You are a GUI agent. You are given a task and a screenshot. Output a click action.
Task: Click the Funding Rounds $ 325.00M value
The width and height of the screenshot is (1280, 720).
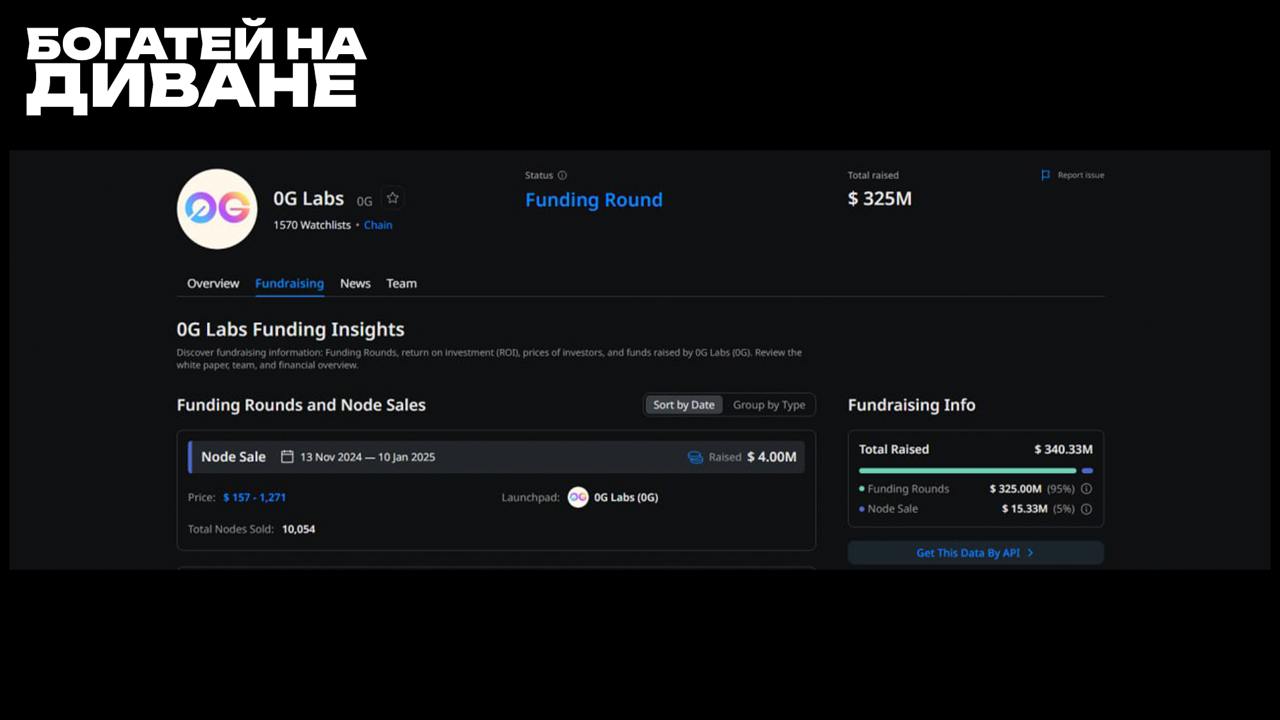[x=1016, y=489]
